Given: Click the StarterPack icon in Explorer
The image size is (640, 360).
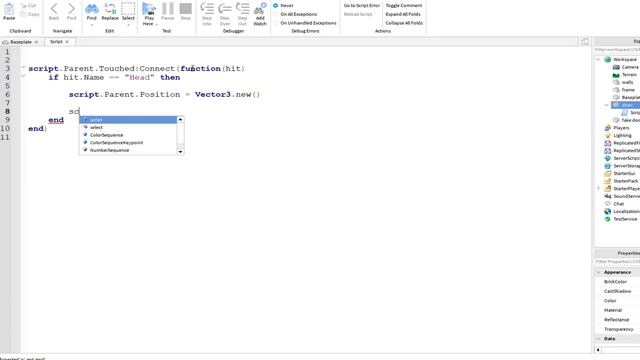Looking at the screenshot, I should click(x=607, y=181).
